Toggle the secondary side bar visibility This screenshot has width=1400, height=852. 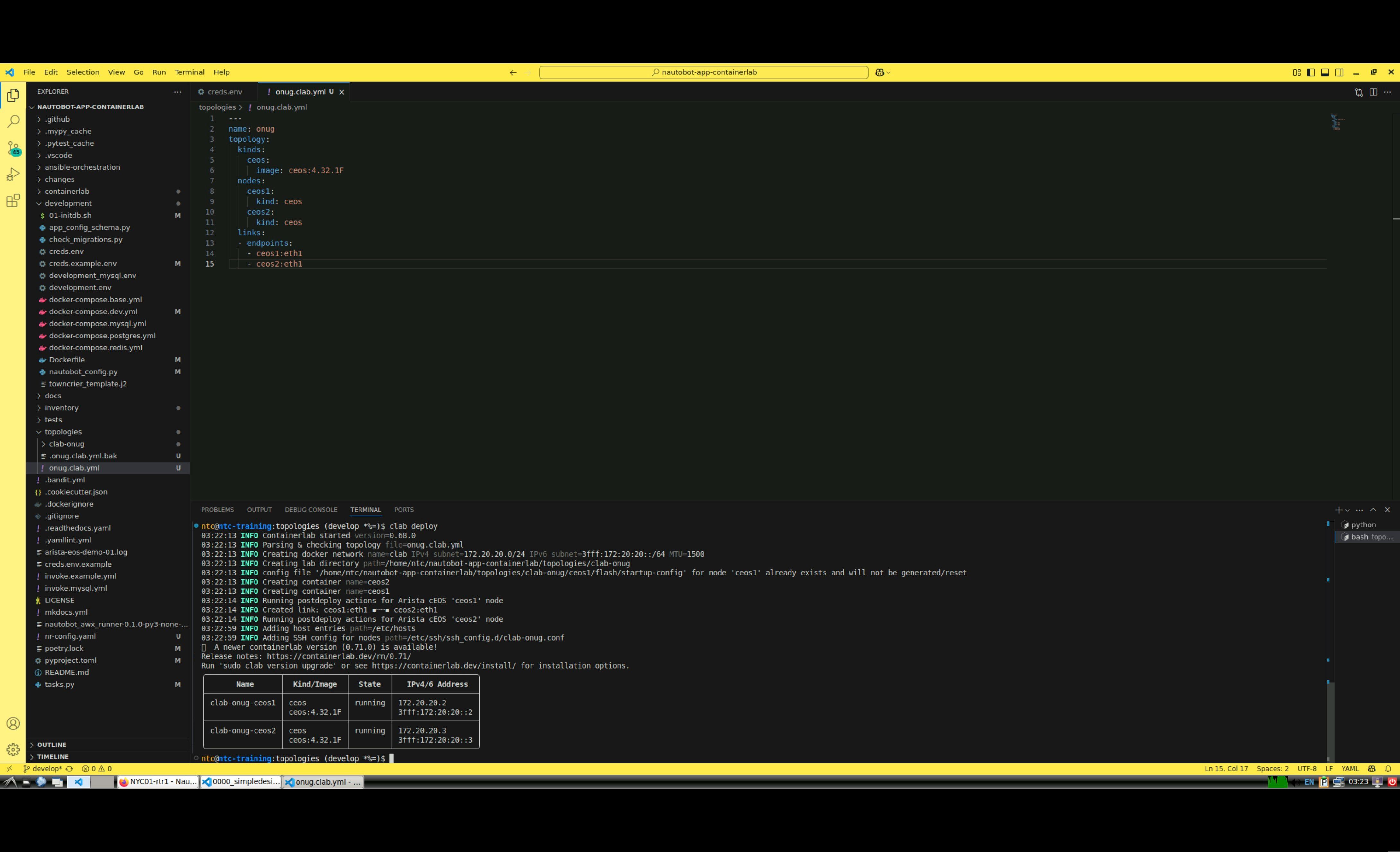point(1339,72)
